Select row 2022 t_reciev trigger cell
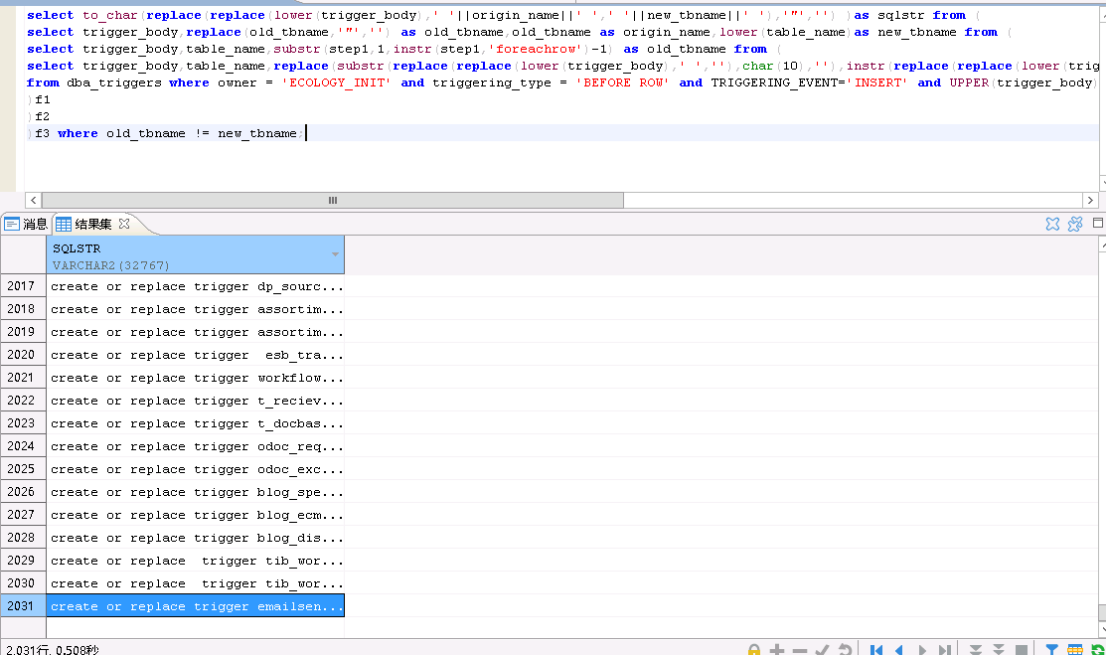 196,400
